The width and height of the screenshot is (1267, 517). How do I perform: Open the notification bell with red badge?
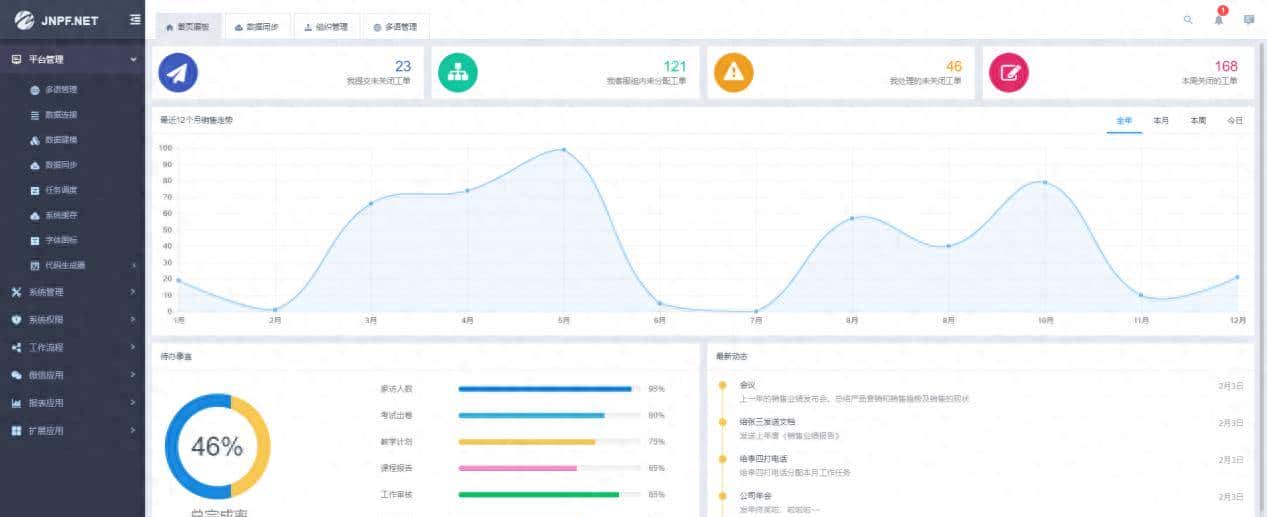tap(1219, 20)
